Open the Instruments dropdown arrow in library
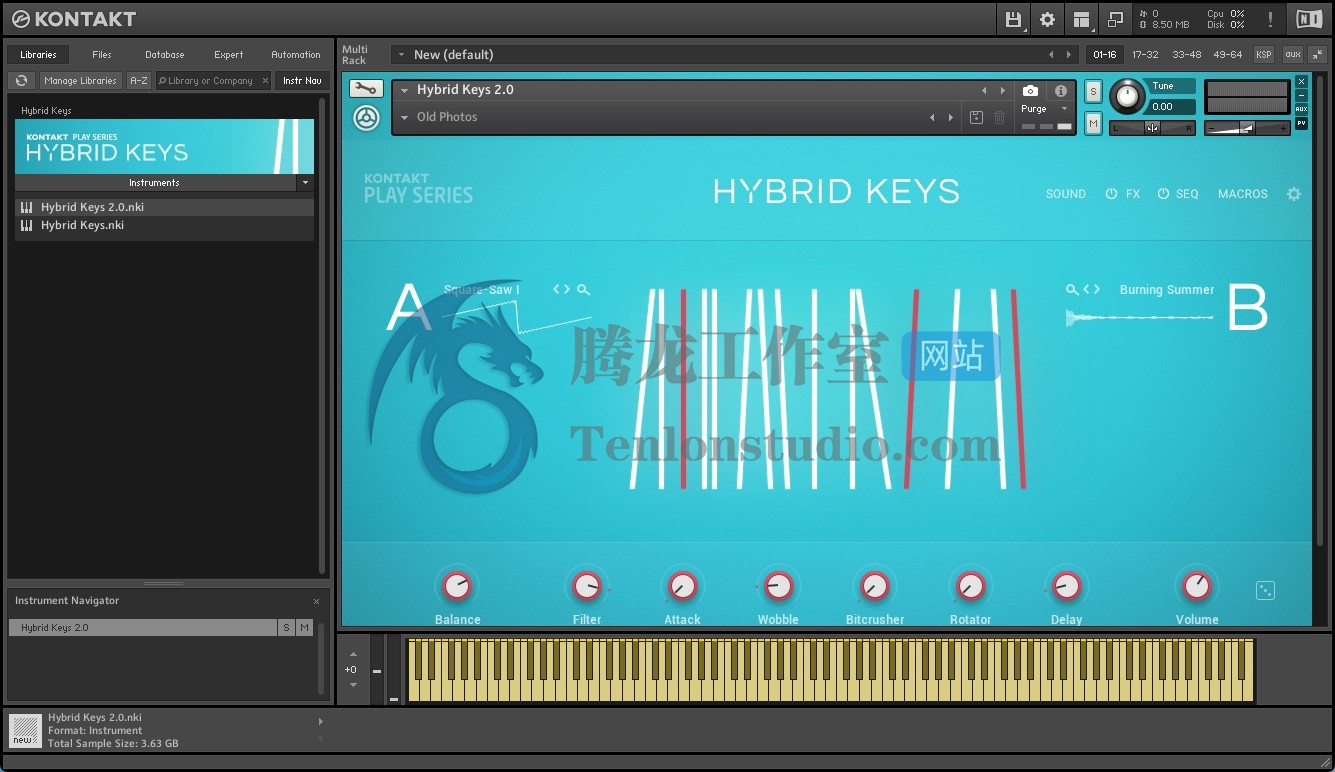The width and height of the screenshot is (1335, 772). point(305,183)
